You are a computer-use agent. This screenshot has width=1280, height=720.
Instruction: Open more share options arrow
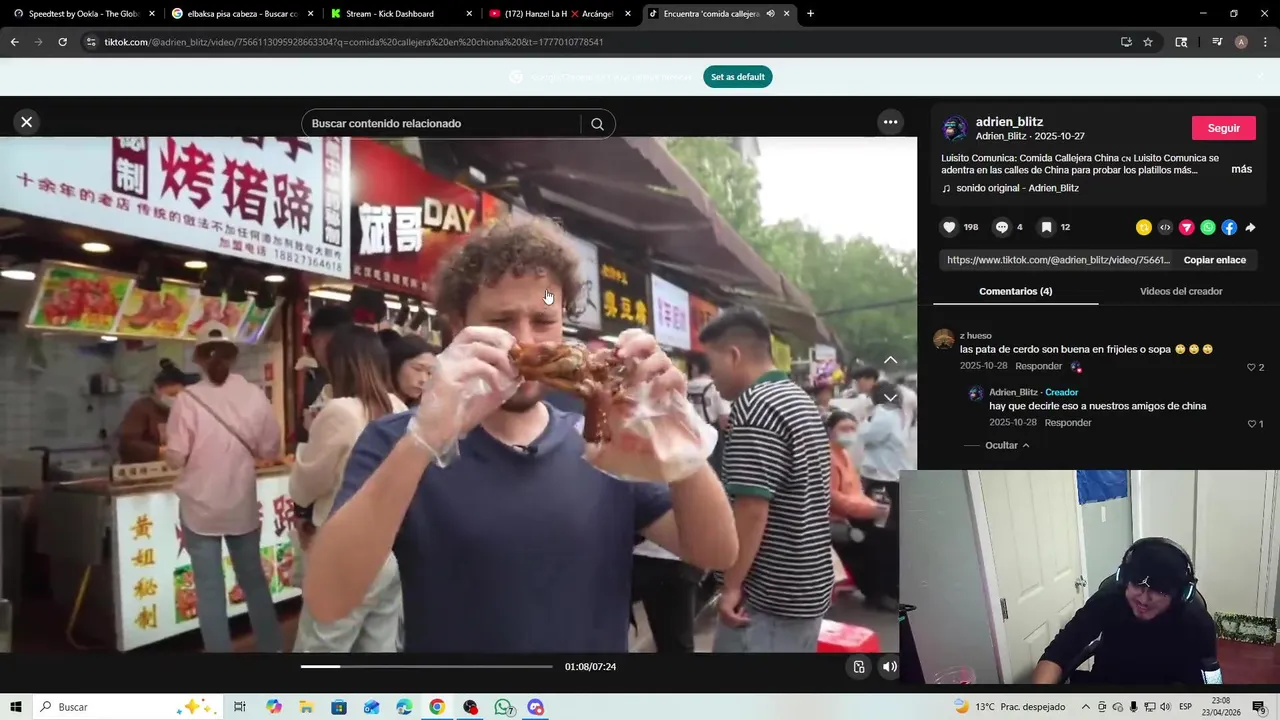point(1250,227)
